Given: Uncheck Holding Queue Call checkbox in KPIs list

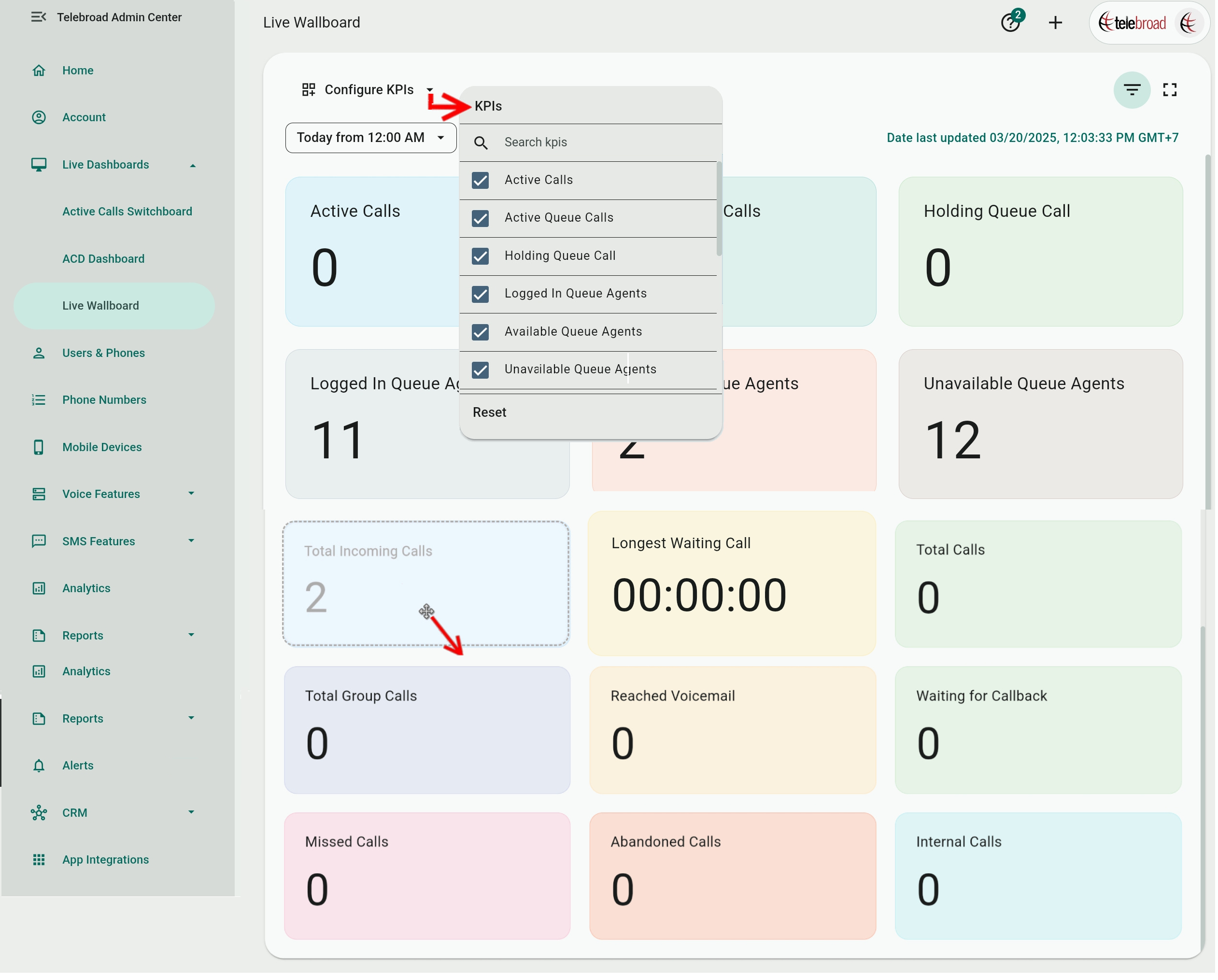Looking at the screenshot, I should coord(482,256).
